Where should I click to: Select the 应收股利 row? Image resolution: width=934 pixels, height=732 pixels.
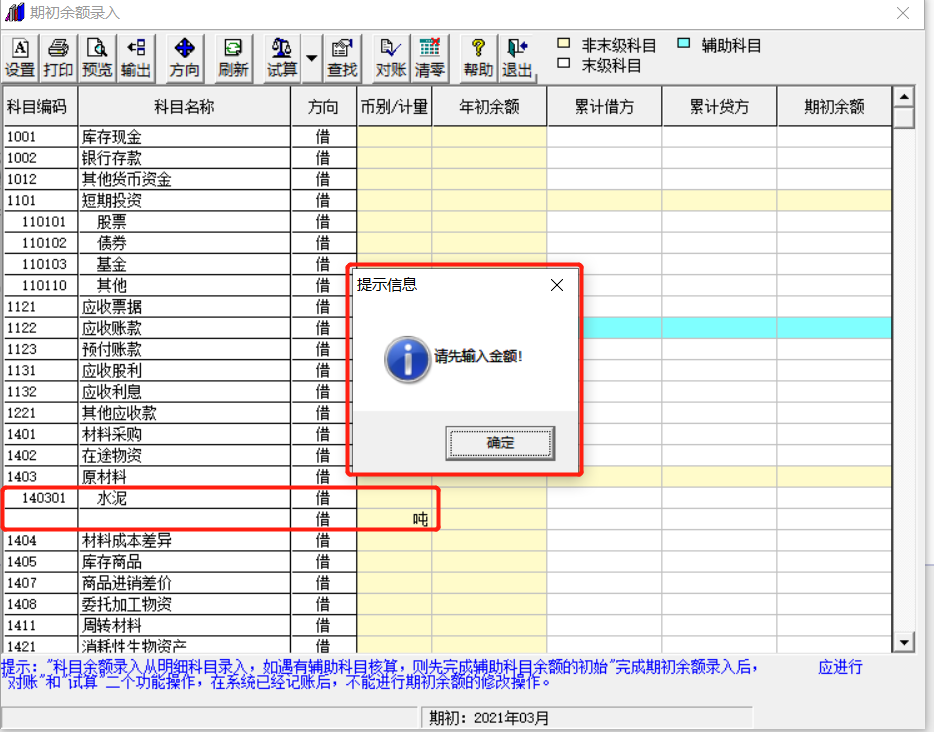[447, 370]
